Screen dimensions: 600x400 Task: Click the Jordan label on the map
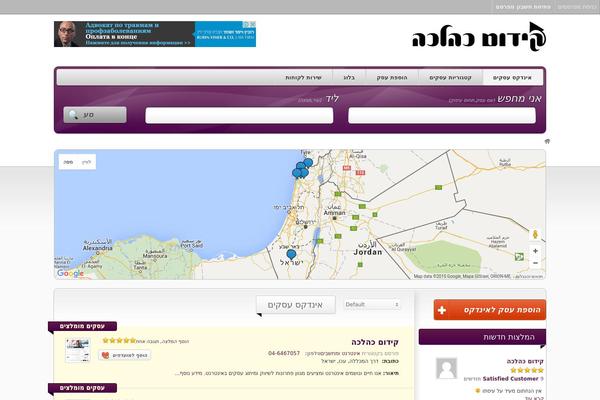pos(367,252)
